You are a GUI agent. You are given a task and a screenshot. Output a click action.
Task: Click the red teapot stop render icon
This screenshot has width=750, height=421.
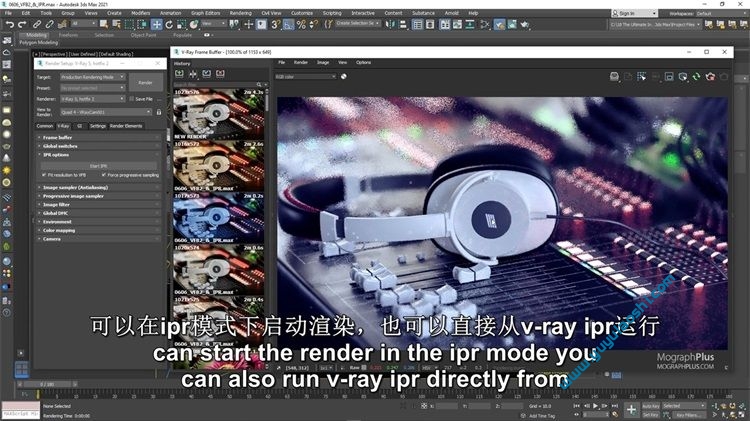(x=710, y=77)
